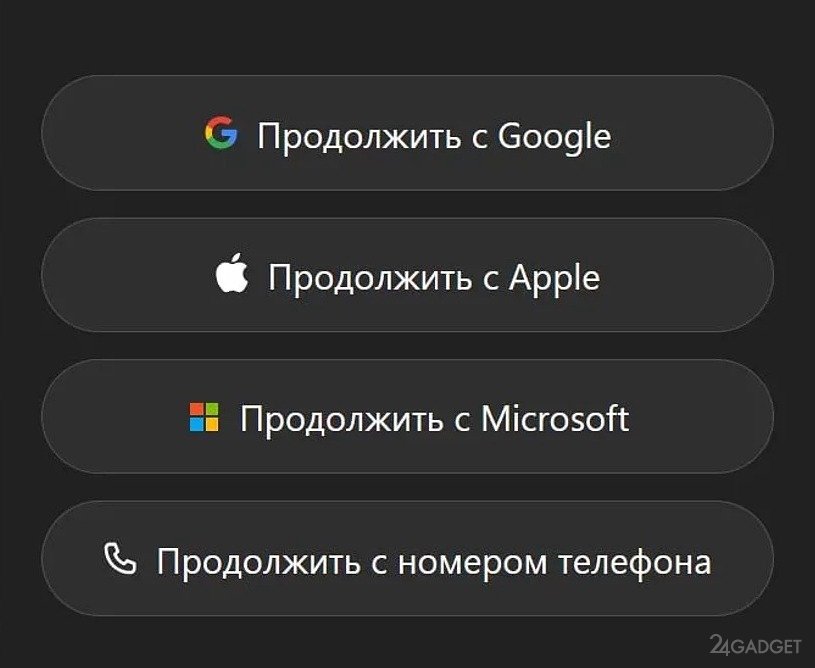The height and width of the screenshot is (668, 815).
Task: Click 'Продолжить' text beside the Google logo
Action: pyautogui.click(x=356, y=135)
